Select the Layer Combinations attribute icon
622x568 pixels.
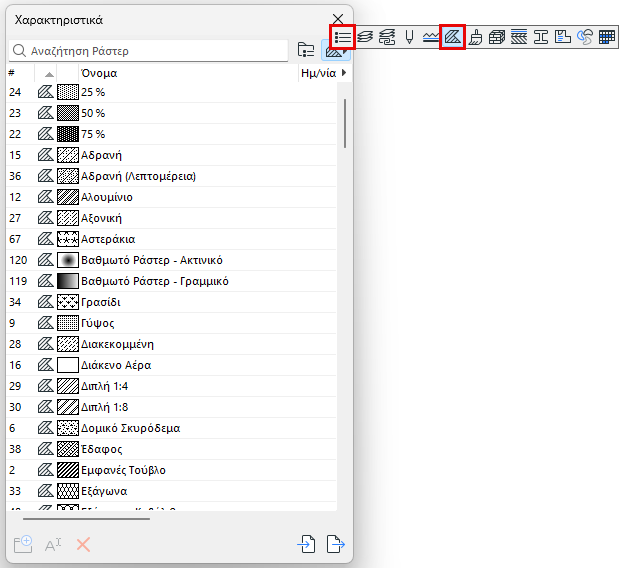(x=387, y=37)
